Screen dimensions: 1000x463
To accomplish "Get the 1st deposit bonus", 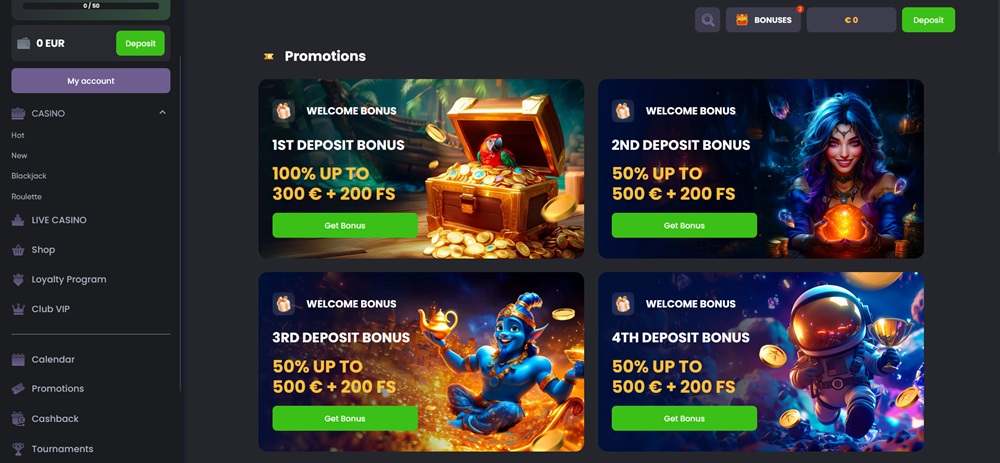I will click(345, 226).
